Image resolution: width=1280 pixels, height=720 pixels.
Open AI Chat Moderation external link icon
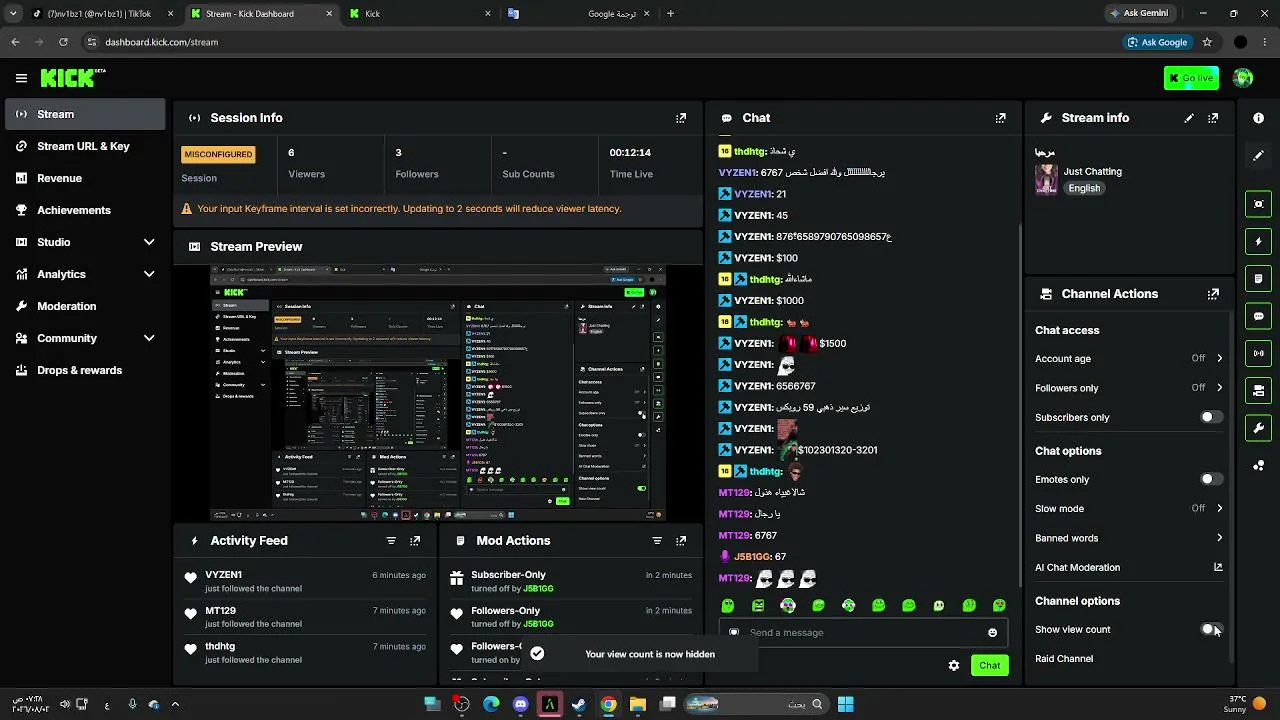click(1218, 567)
